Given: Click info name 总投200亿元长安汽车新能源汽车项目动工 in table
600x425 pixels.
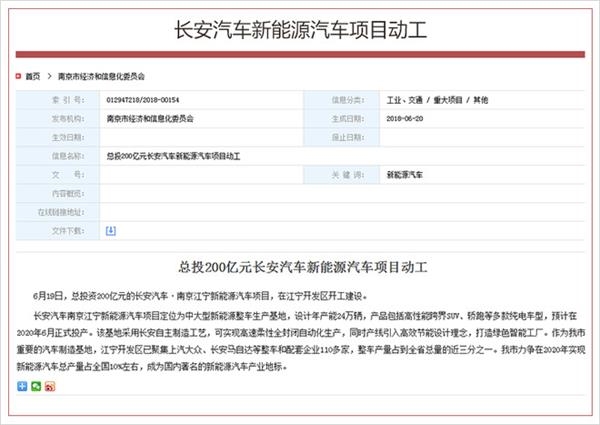Looking at the screenshot, I should [x=173, y=156].
